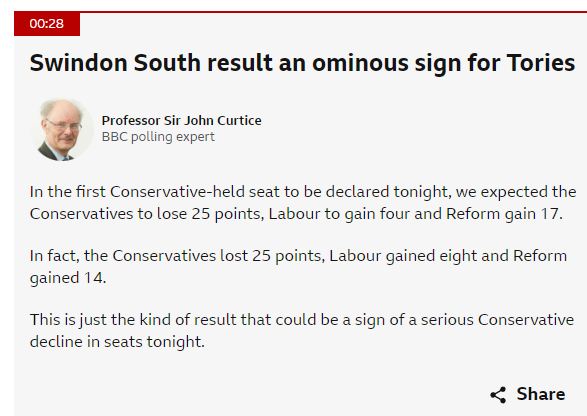
Task: Click 'gained 14.' text
Action: point(68,278)
